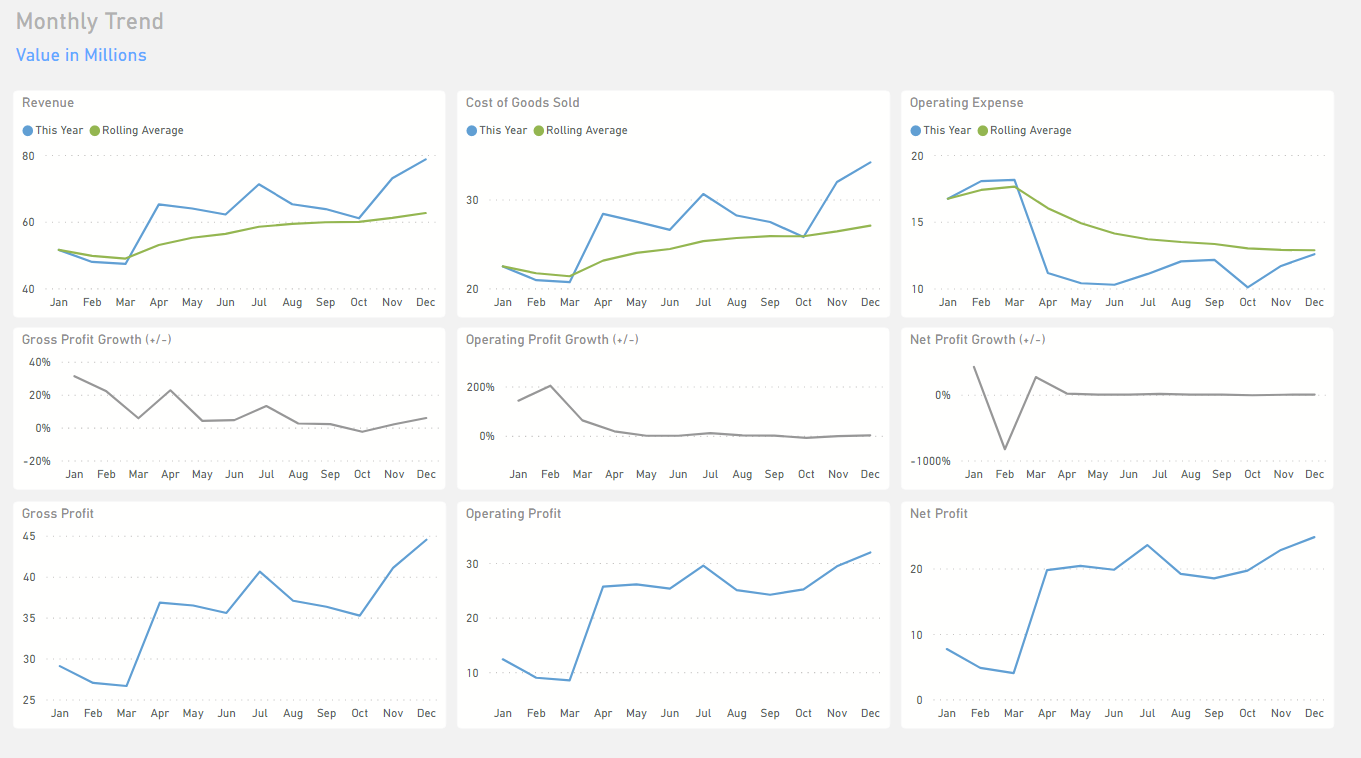Click the 80 y-axis label in Revenue chart
1361x758 pixels.
pos(28,156)
